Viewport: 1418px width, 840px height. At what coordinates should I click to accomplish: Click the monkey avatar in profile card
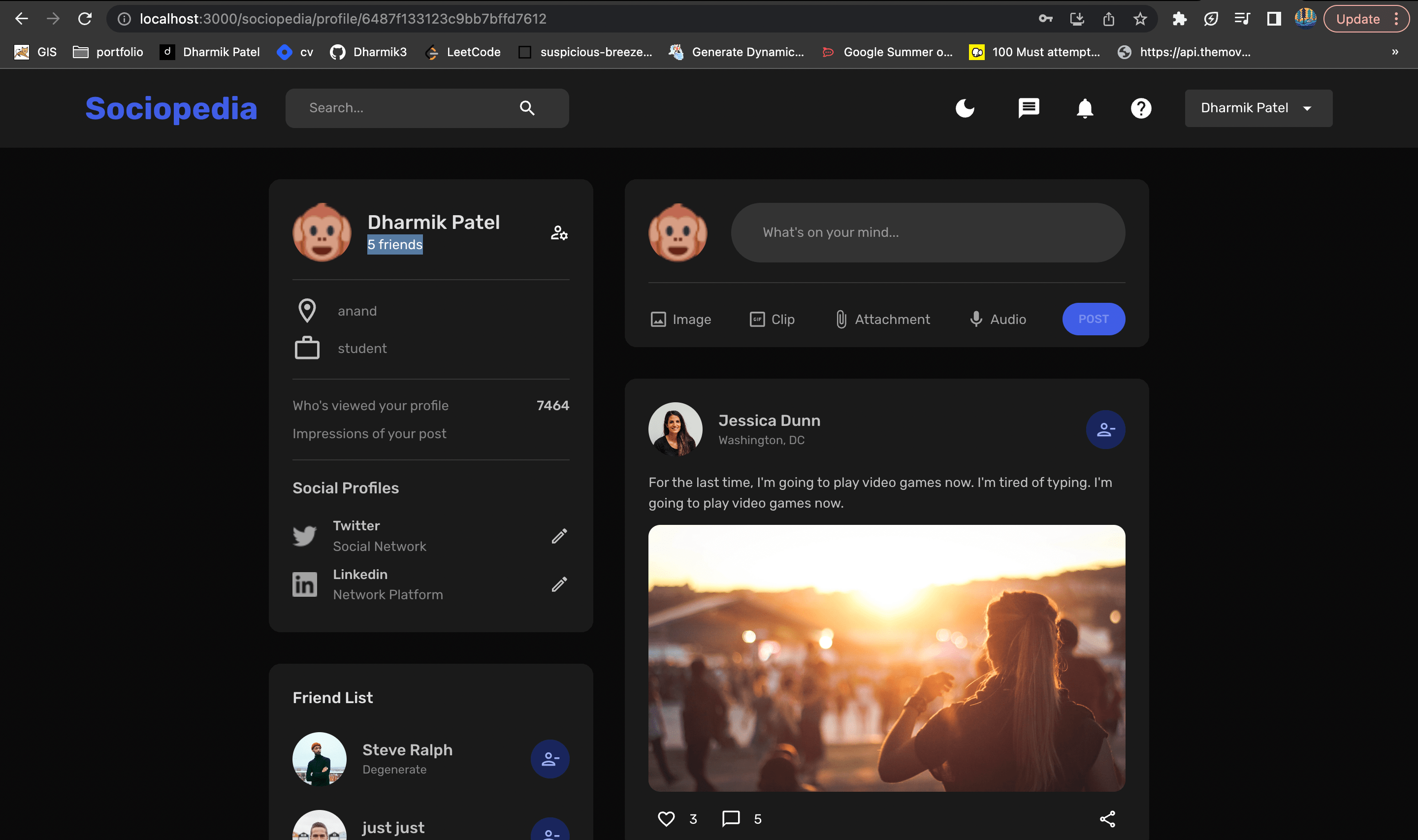[x=322, y=232]
